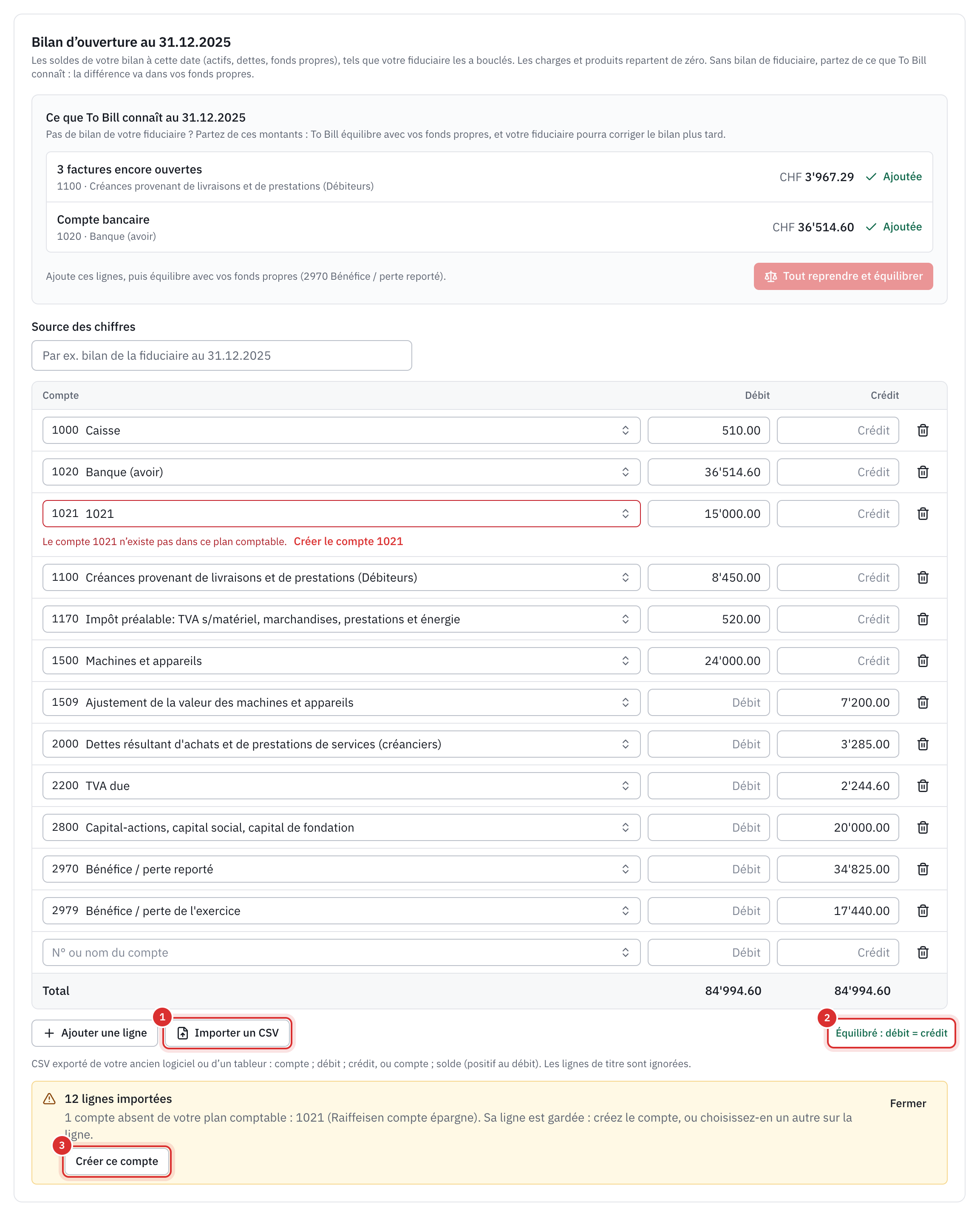Expand the 1500 Machines et appareils selector
The image size is (980, 1216).
(341, 661)
